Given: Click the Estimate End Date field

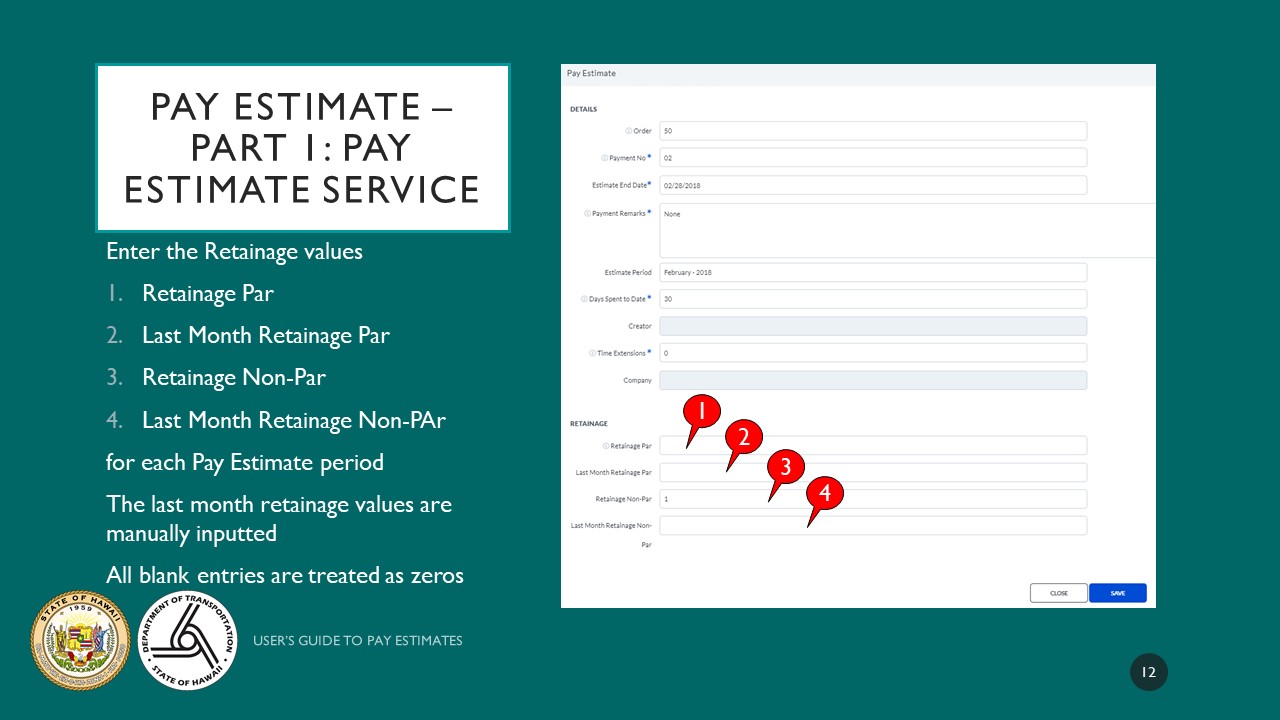Looking at the screenshot, I should click(873, 185).
